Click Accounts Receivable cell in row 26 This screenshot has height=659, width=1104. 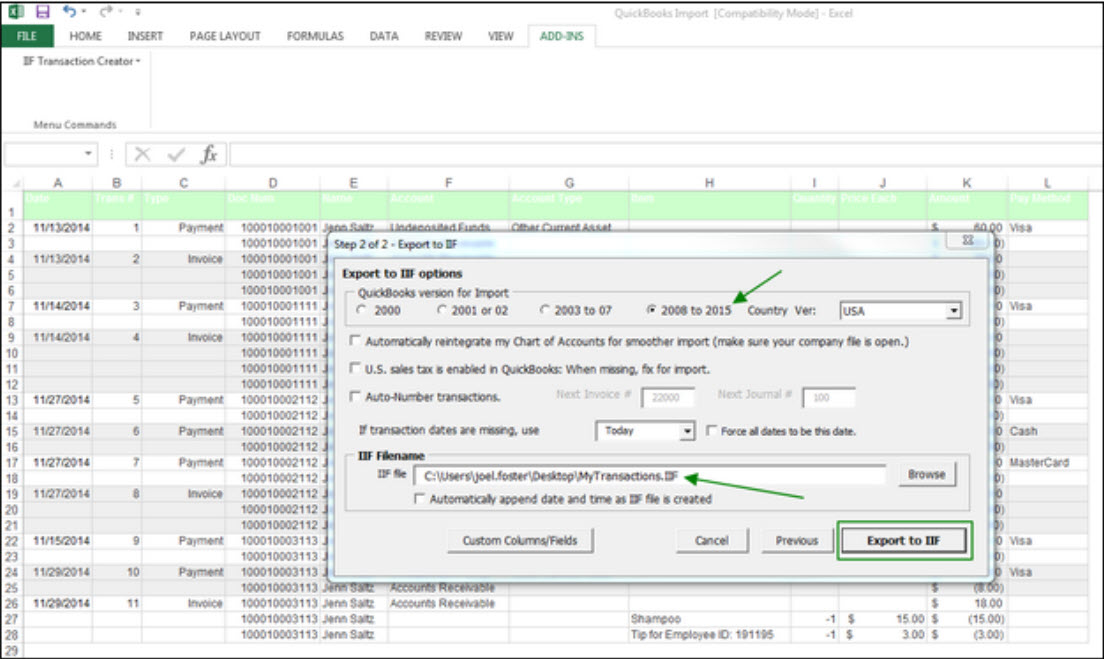tap(448, 603)
